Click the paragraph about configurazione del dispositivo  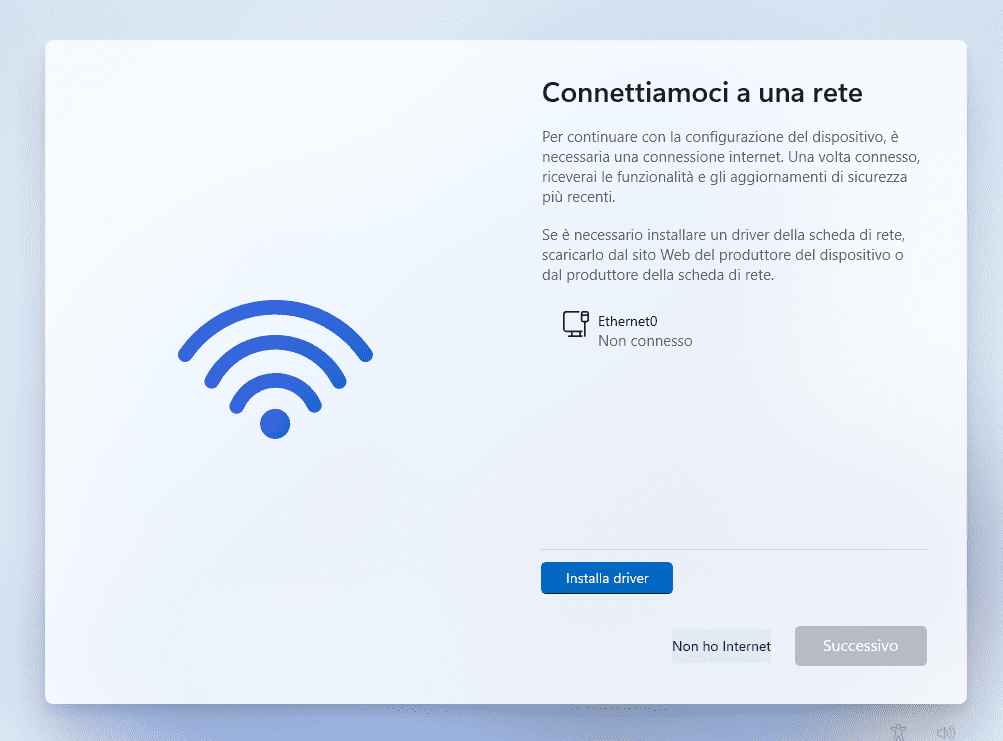(731, 166)
